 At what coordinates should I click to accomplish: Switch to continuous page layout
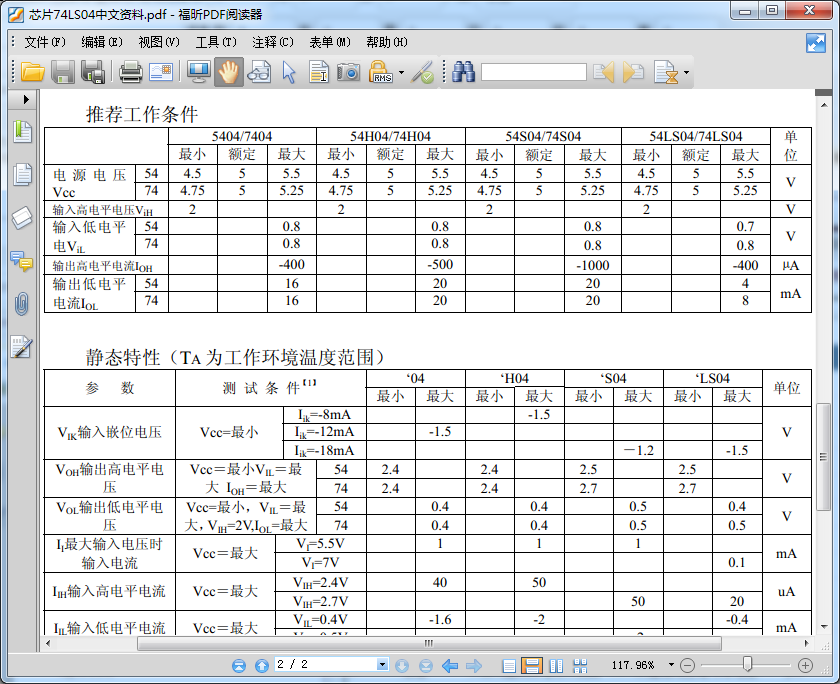(532, 666)
